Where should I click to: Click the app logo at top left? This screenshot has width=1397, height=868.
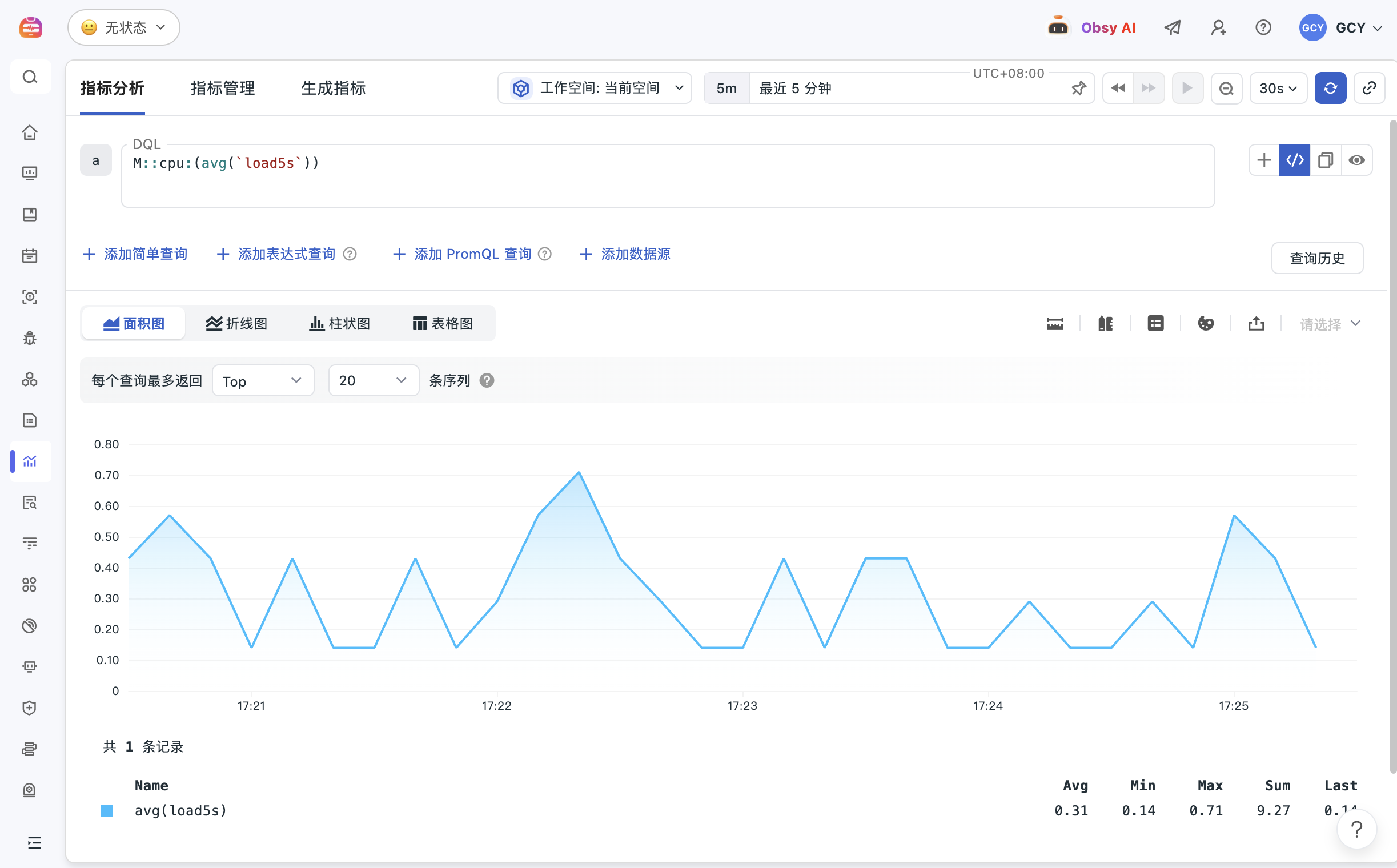pos(30,27)
